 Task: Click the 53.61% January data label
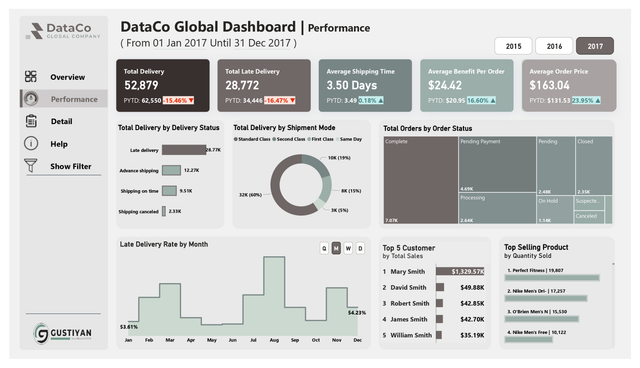tap(129, 327)
